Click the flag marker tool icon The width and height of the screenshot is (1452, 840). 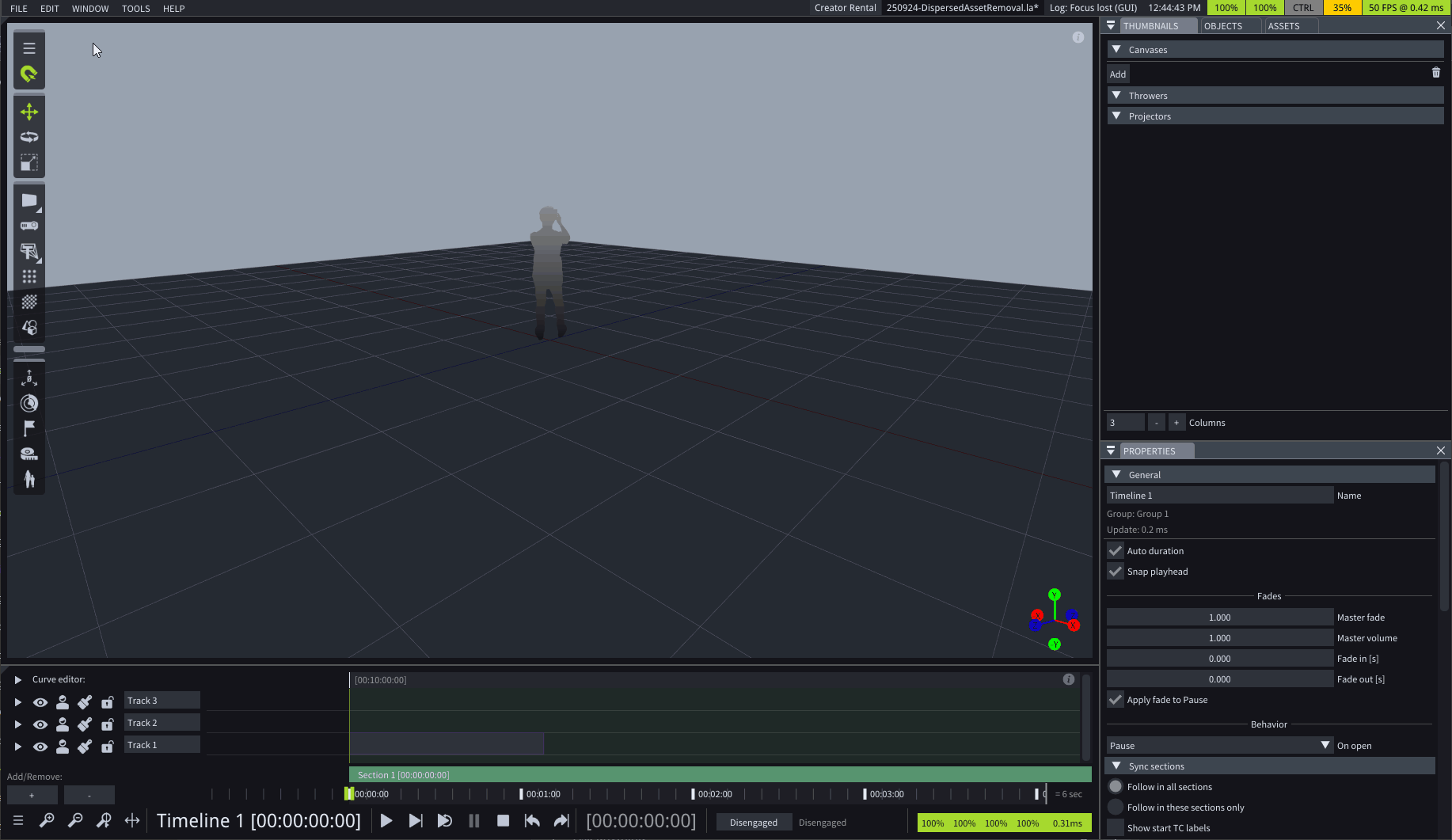pyautogui.click(x=29, y=428)
